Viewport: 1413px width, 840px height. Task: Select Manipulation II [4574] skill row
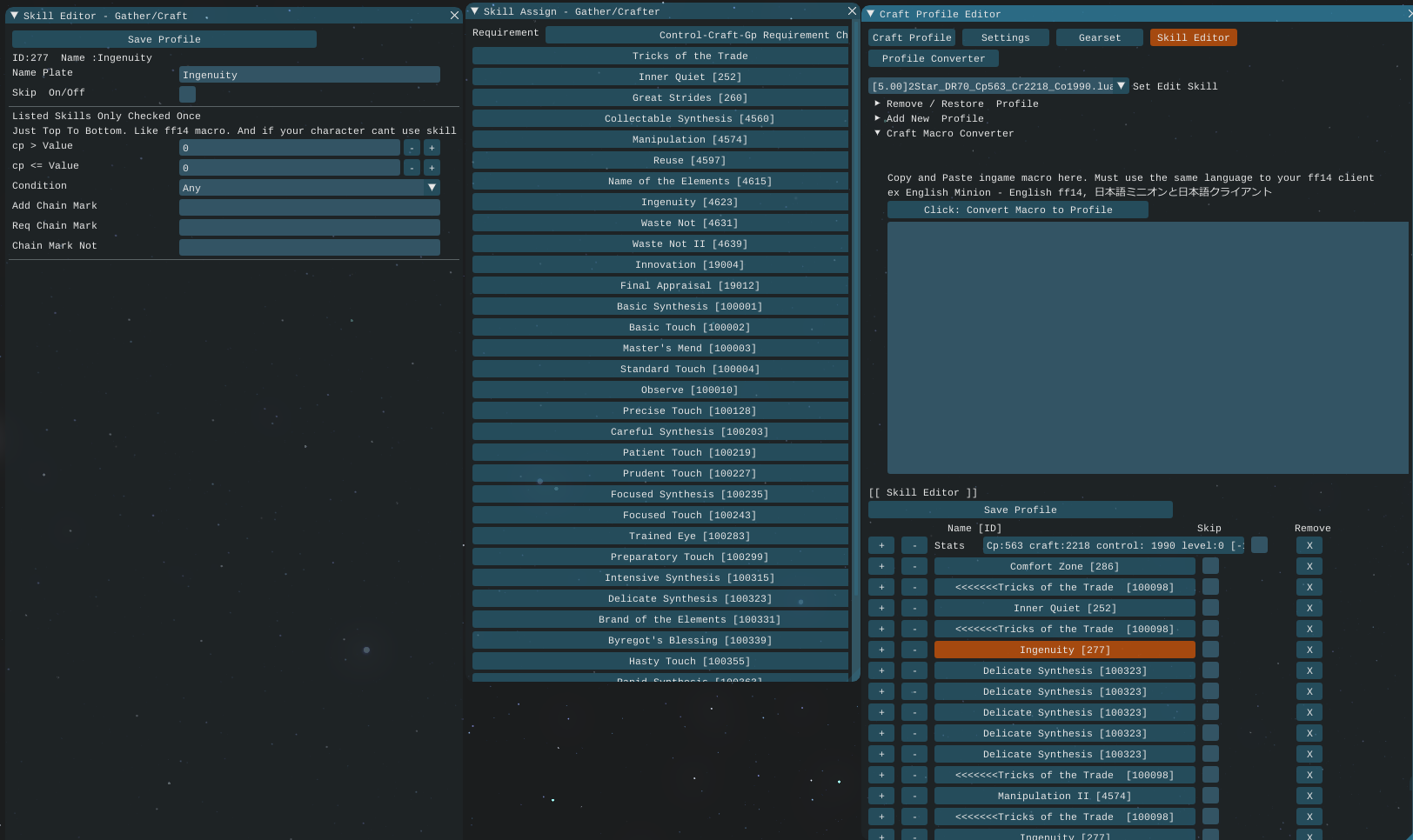coord(1065,796)
